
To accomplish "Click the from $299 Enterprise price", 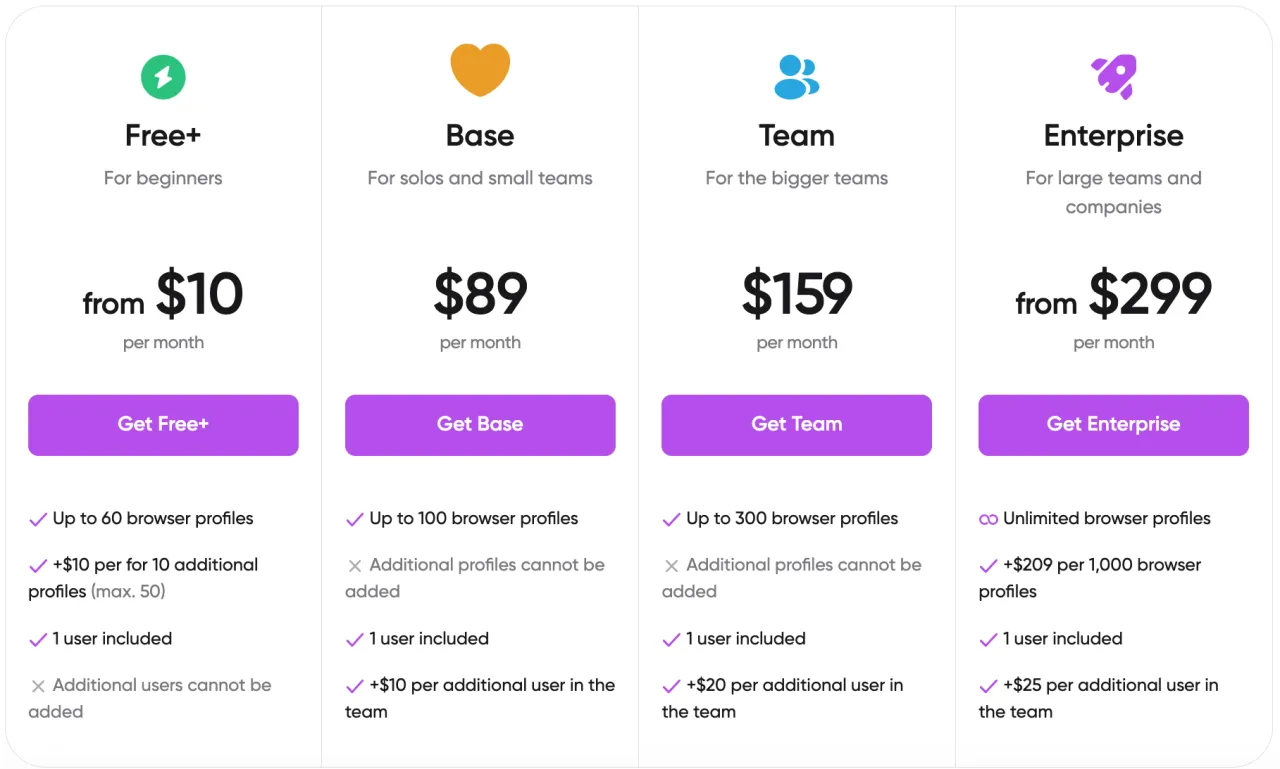I will pyautogui.click(x=1113, y=293).
